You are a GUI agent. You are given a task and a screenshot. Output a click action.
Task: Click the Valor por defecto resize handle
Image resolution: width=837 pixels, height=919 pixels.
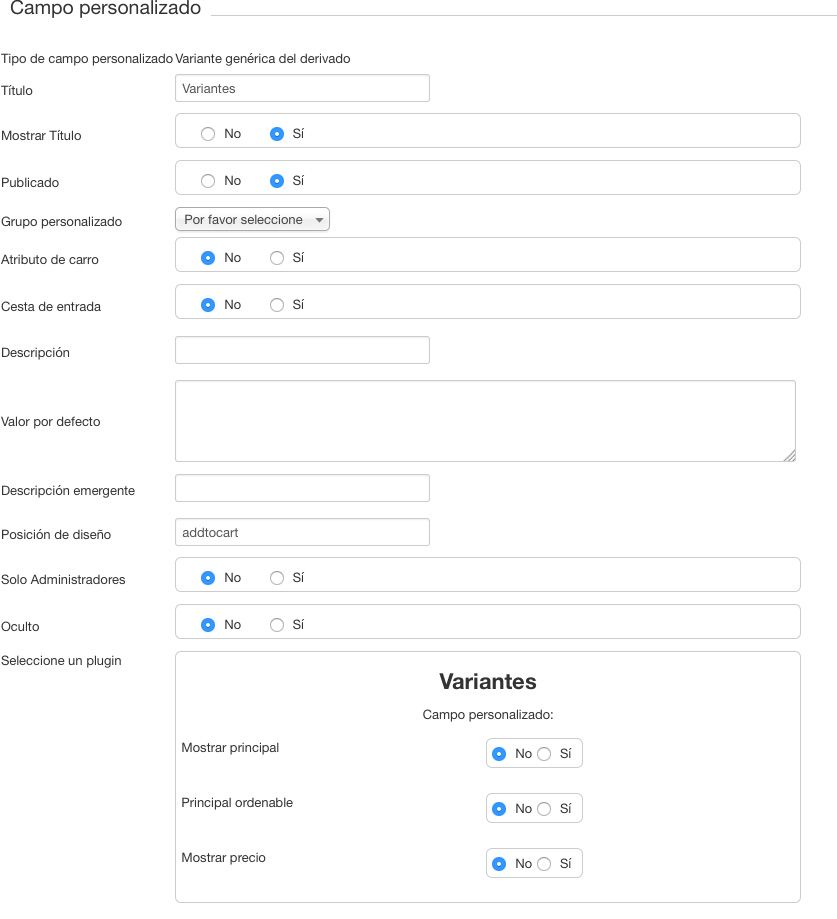pyautogui.click(x=790, y=456)
